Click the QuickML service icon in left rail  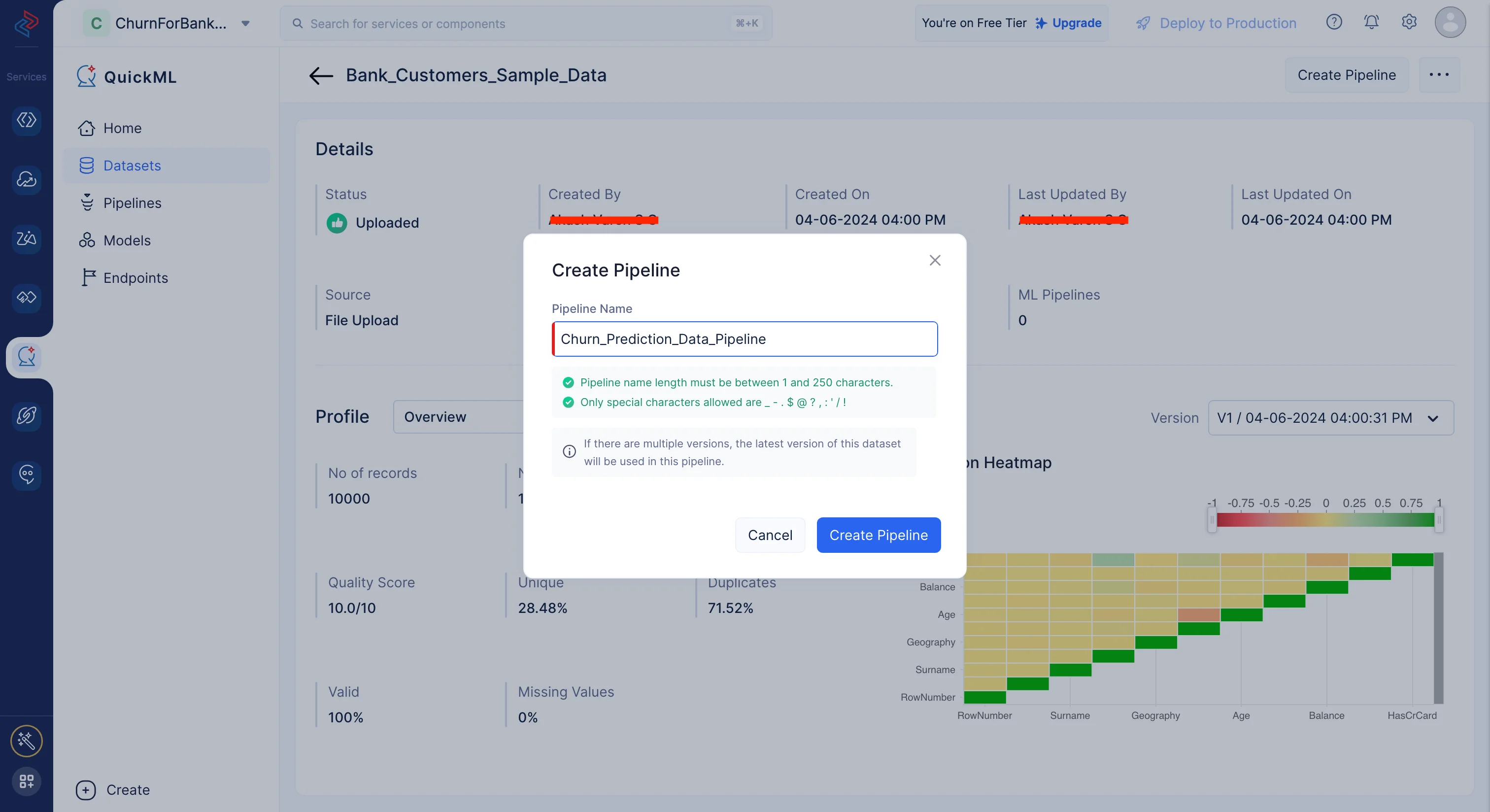coord(26,357)
